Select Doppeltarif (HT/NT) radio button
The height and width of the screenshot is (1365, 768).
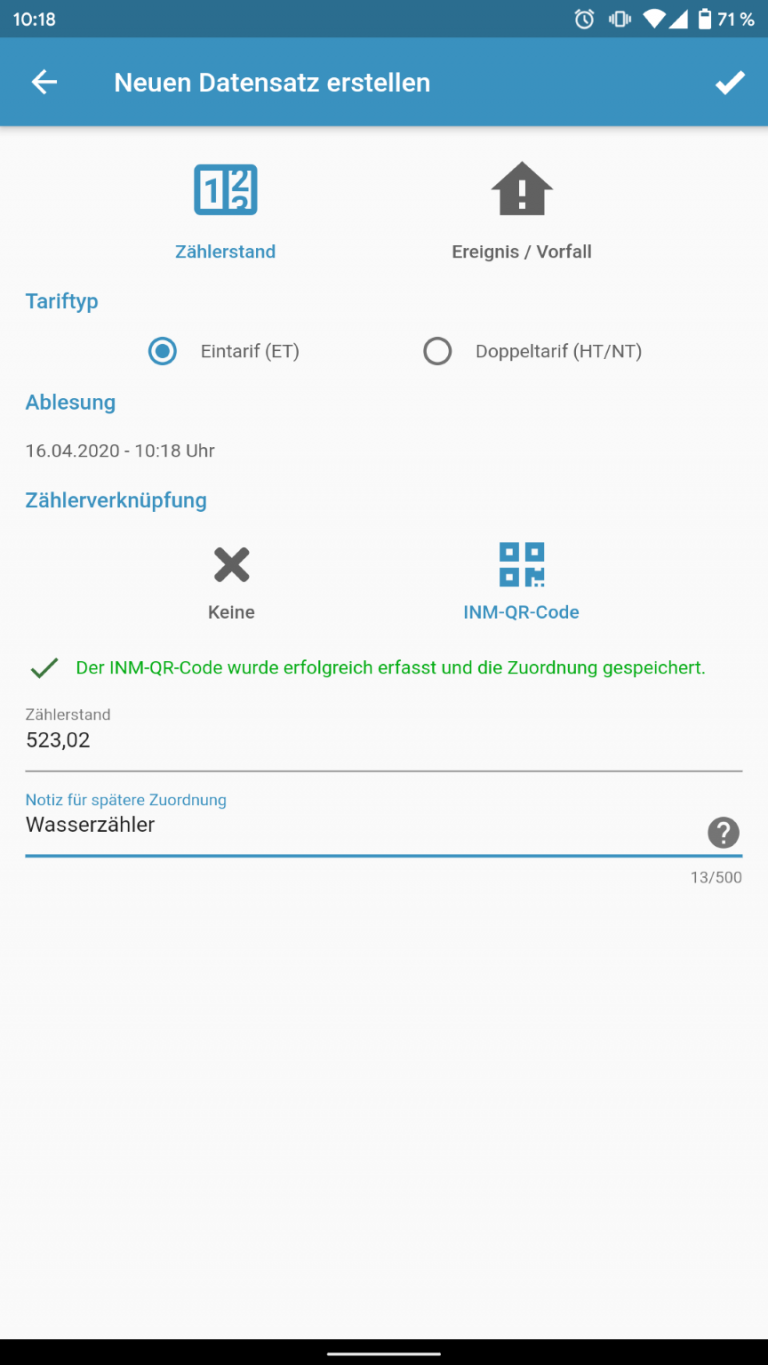pos(437,351)
